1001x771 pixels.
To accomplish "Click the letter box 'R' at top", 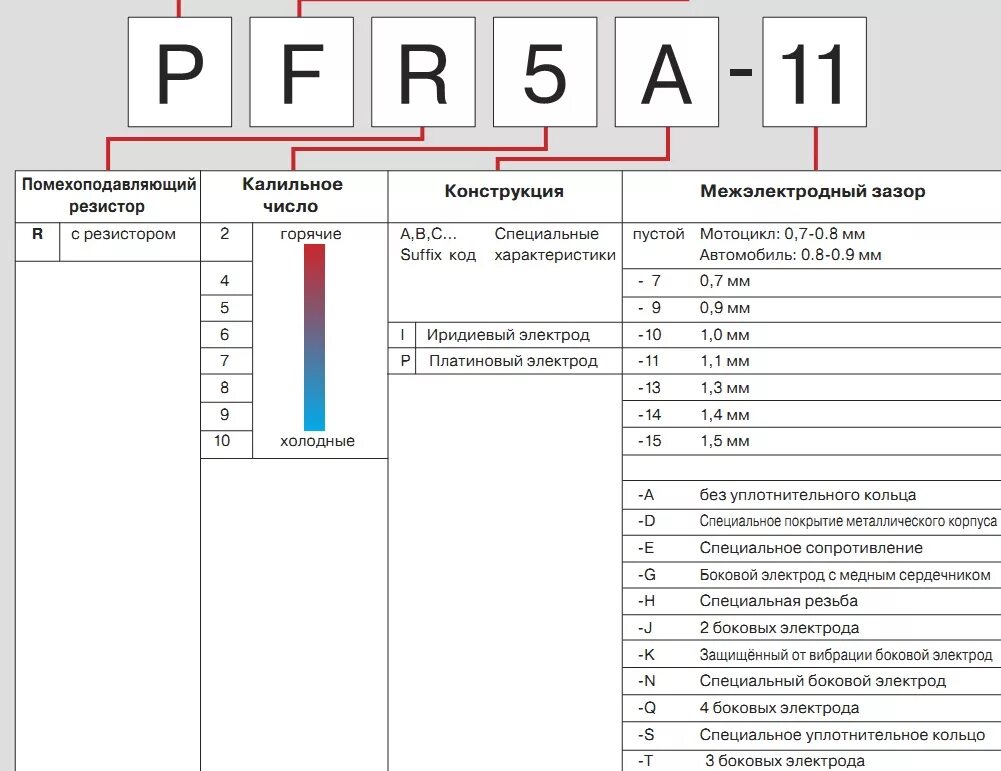I will click(423, 72).
